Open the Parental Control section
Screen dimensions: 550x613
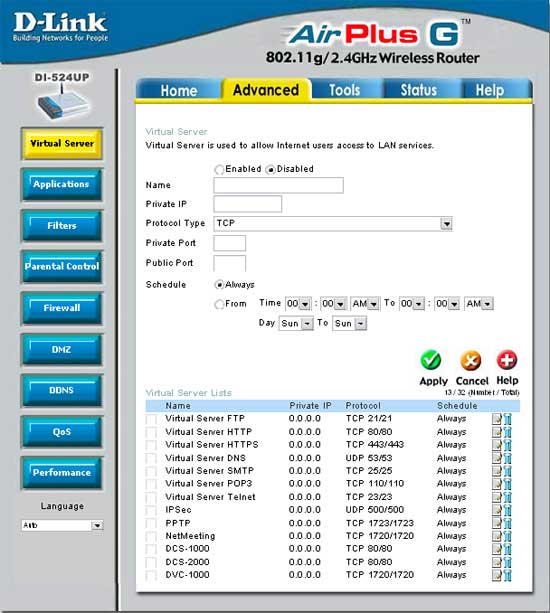(x=62, y=267)
